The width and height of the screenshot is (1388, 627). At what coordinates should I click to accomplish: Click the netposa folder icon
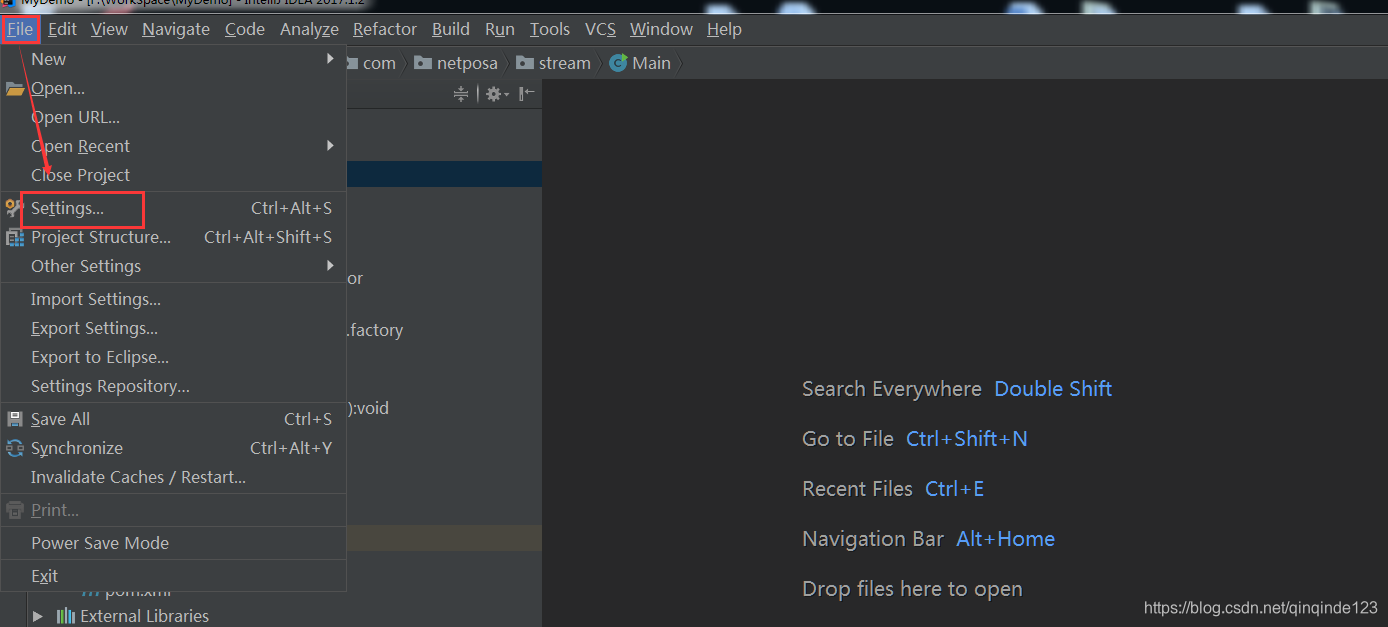[x=423, y=63]
